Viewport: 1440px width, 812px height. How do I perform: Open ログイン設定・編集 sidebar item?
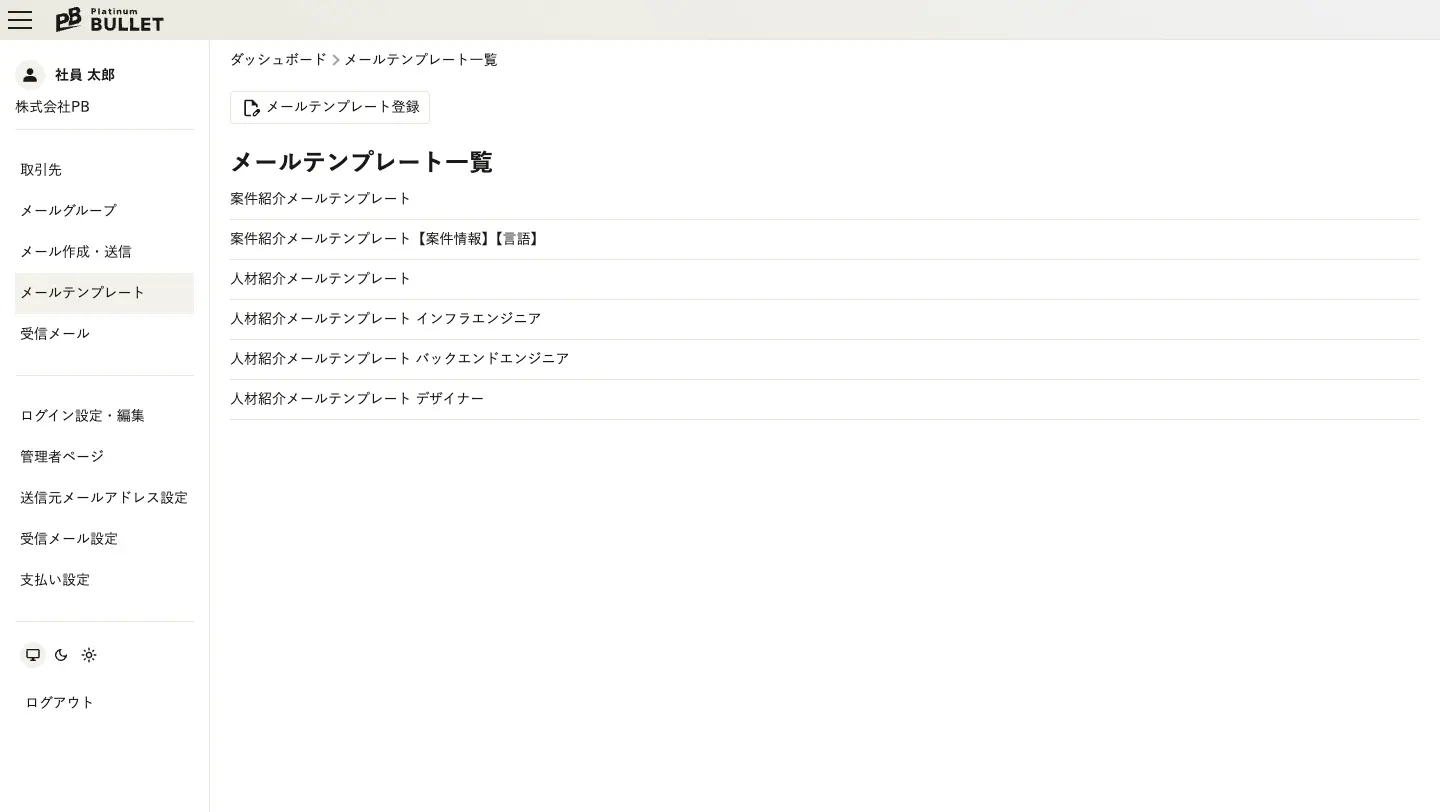(x=82, y=416)
